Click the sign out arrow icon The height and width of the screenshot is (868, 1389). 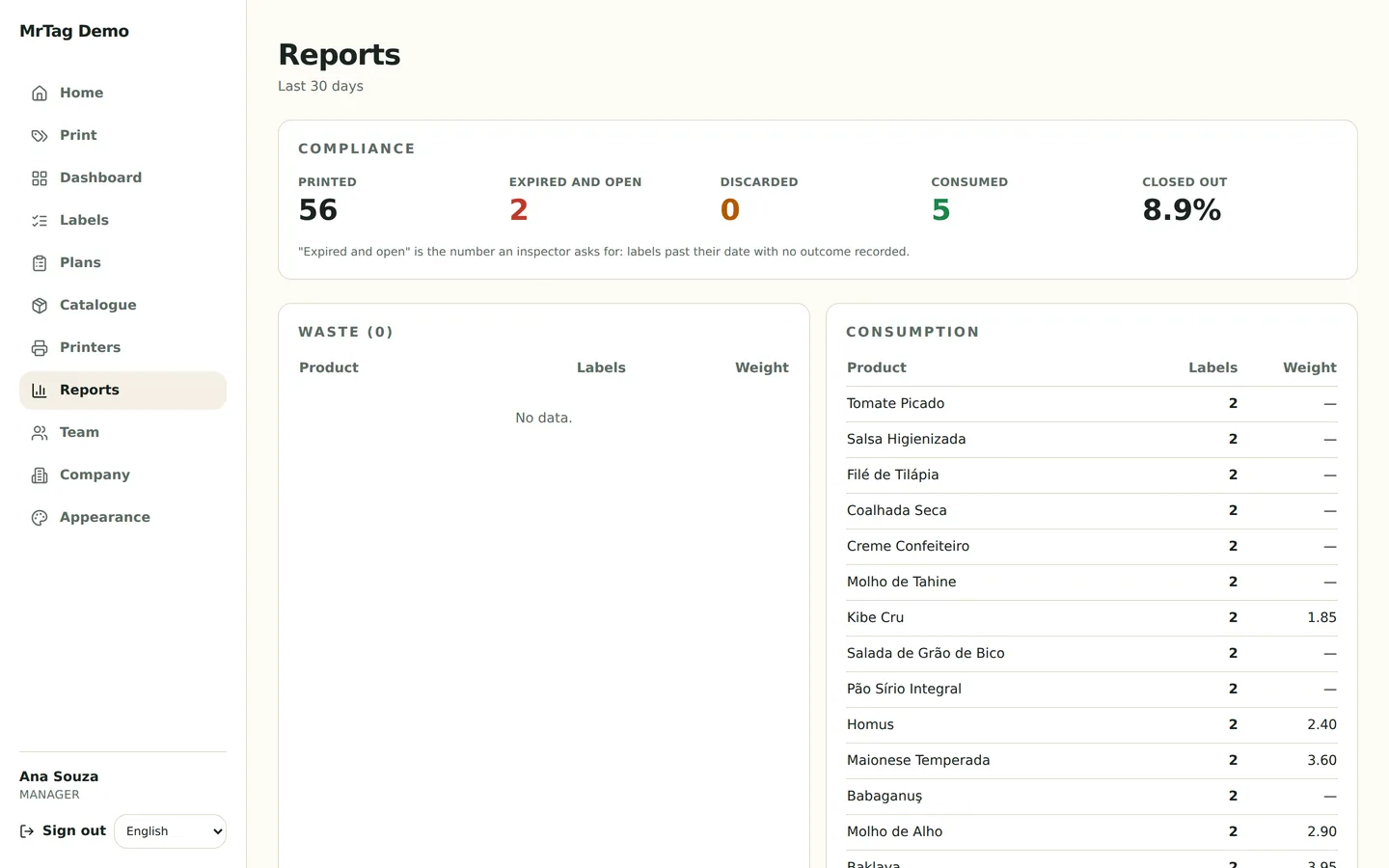tap(27, 830)
